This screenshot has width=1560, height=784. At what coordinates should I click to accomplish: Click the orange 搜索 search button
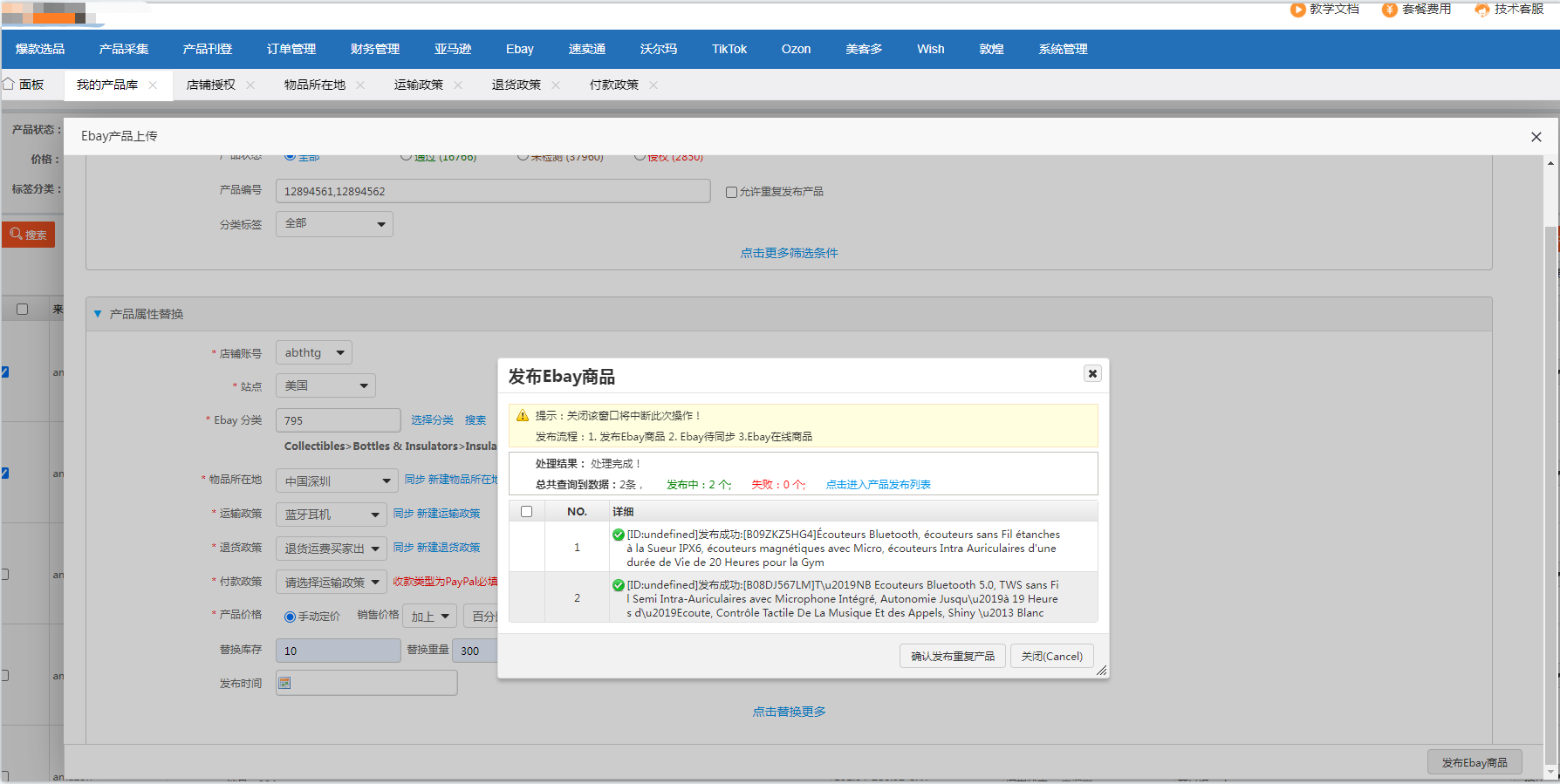point(28,235)
